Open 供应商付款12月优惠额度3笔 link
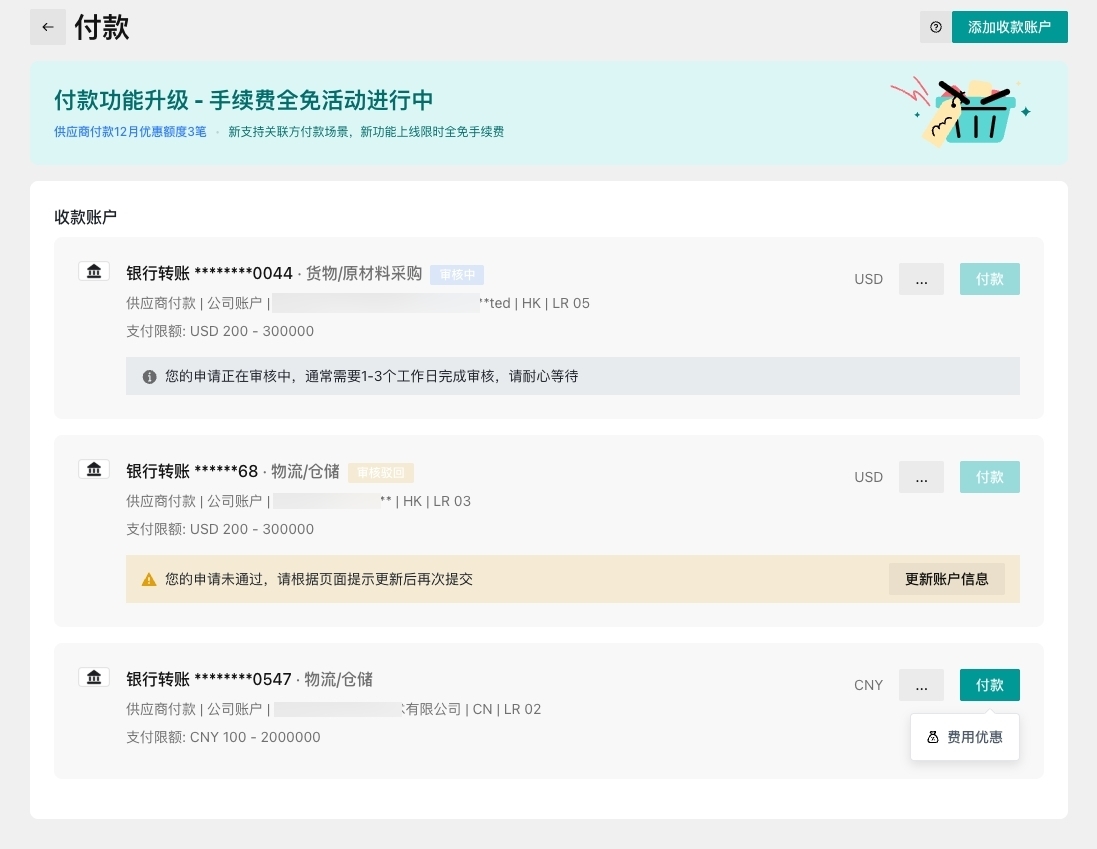The image size is (1097, 849). [130, 131]
